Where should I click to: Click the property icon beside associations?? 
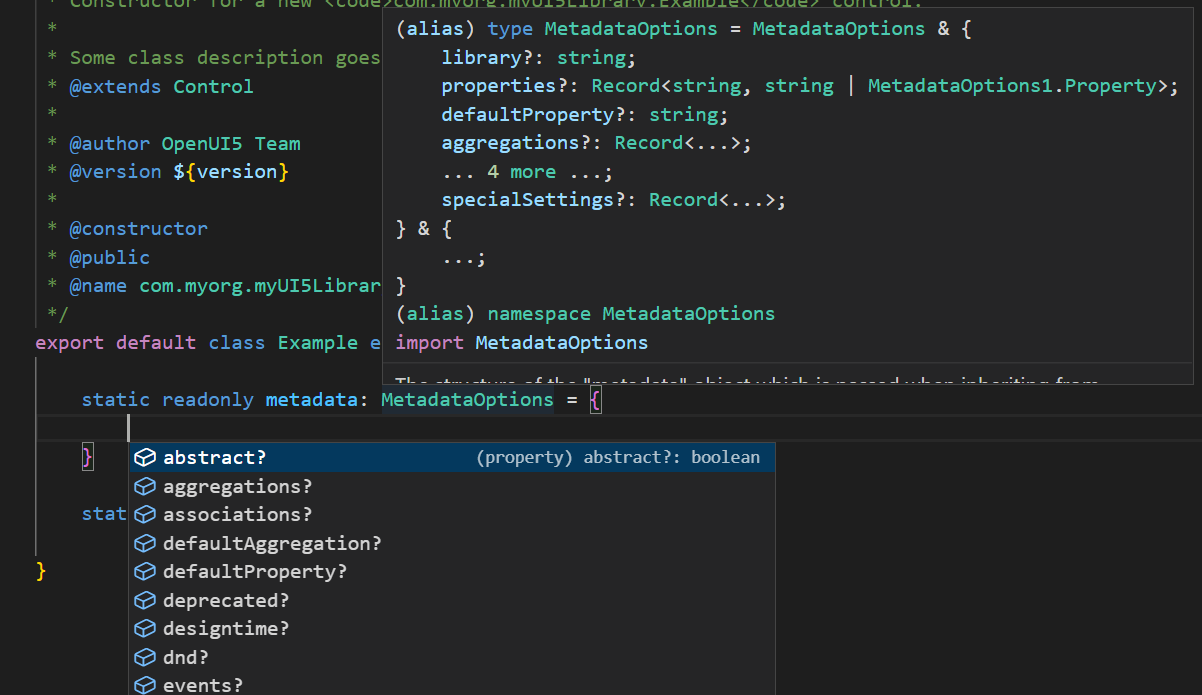(146, 515)
